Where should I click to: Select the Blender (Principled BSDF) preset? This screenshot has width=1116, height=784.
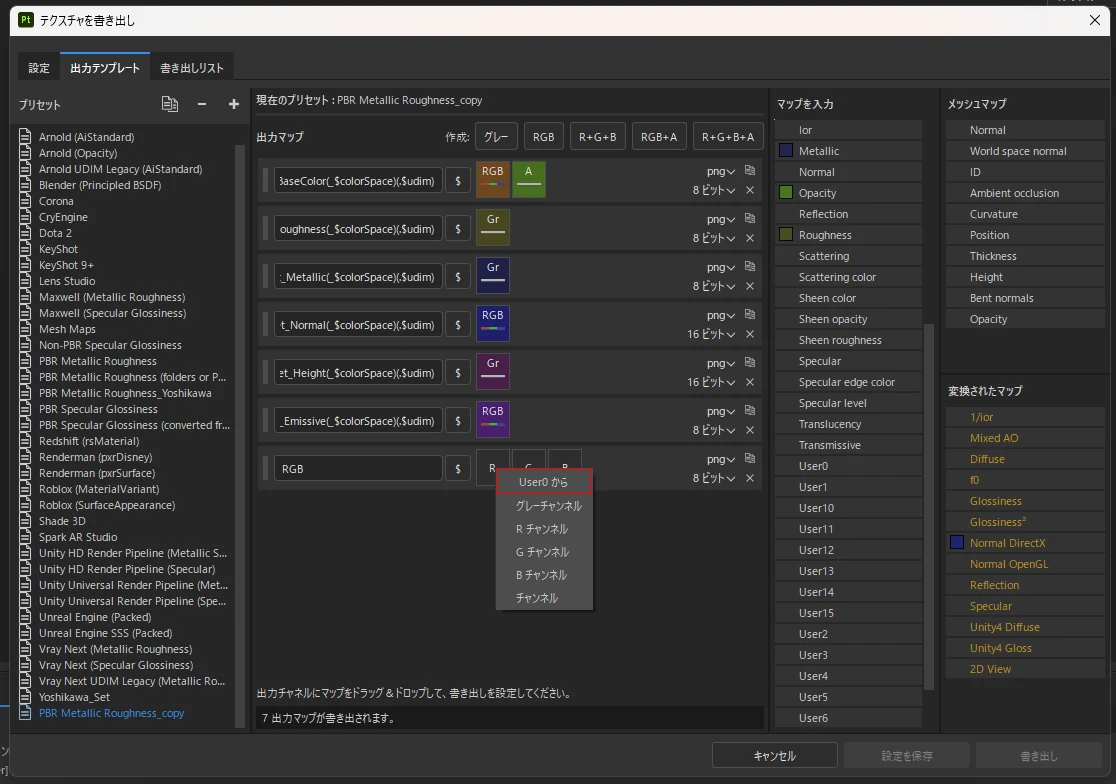pos(100,185)
